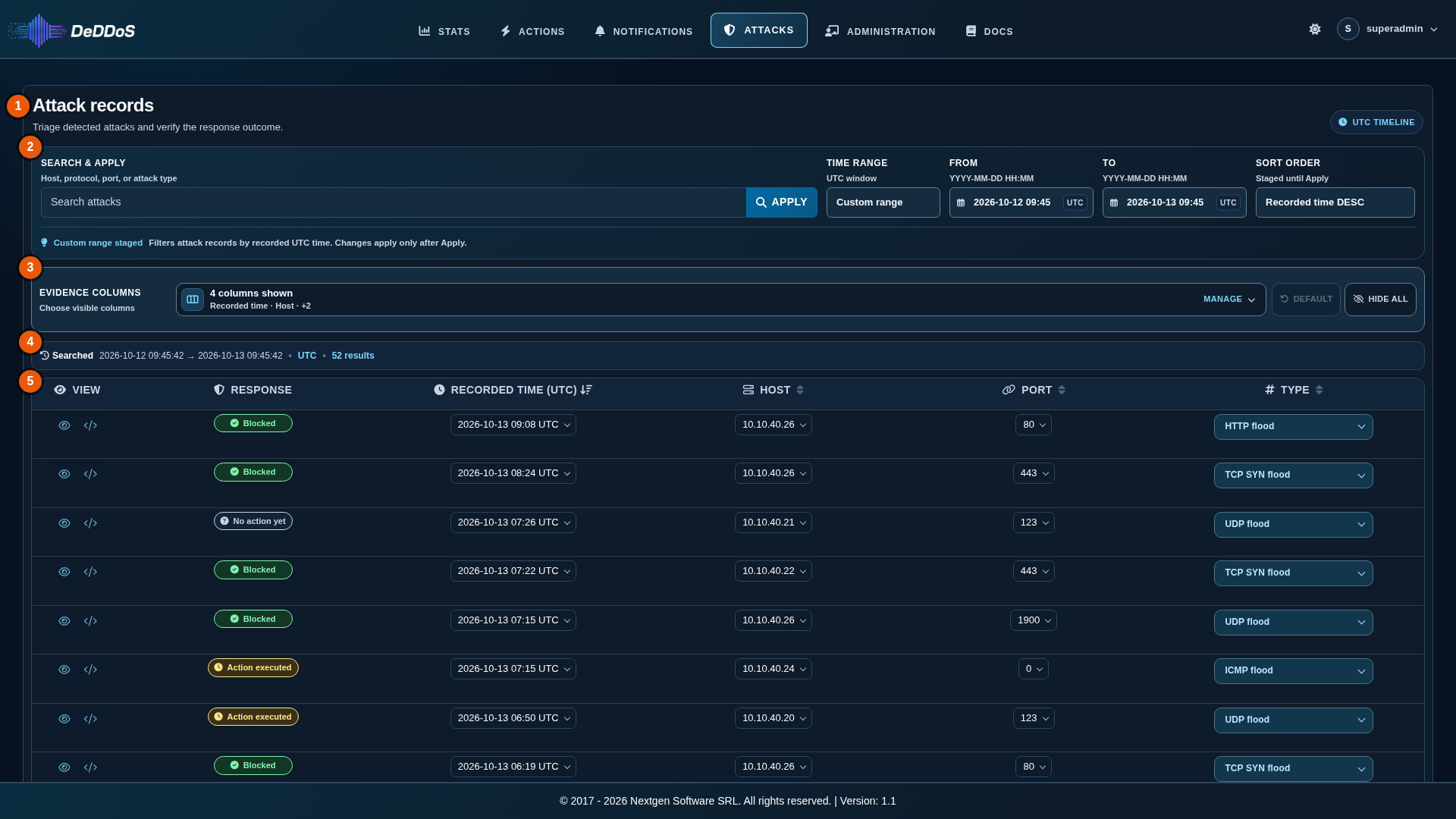The image size is (1456, 819).
Task: Open raw code for 09:08 HTTP flood row
Action: (90, 425)
